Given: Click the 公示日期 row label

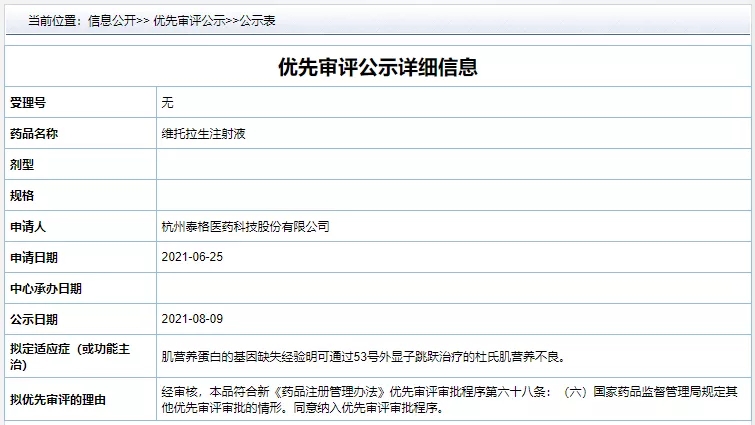Looking at the screenshot, I should 34,319.
